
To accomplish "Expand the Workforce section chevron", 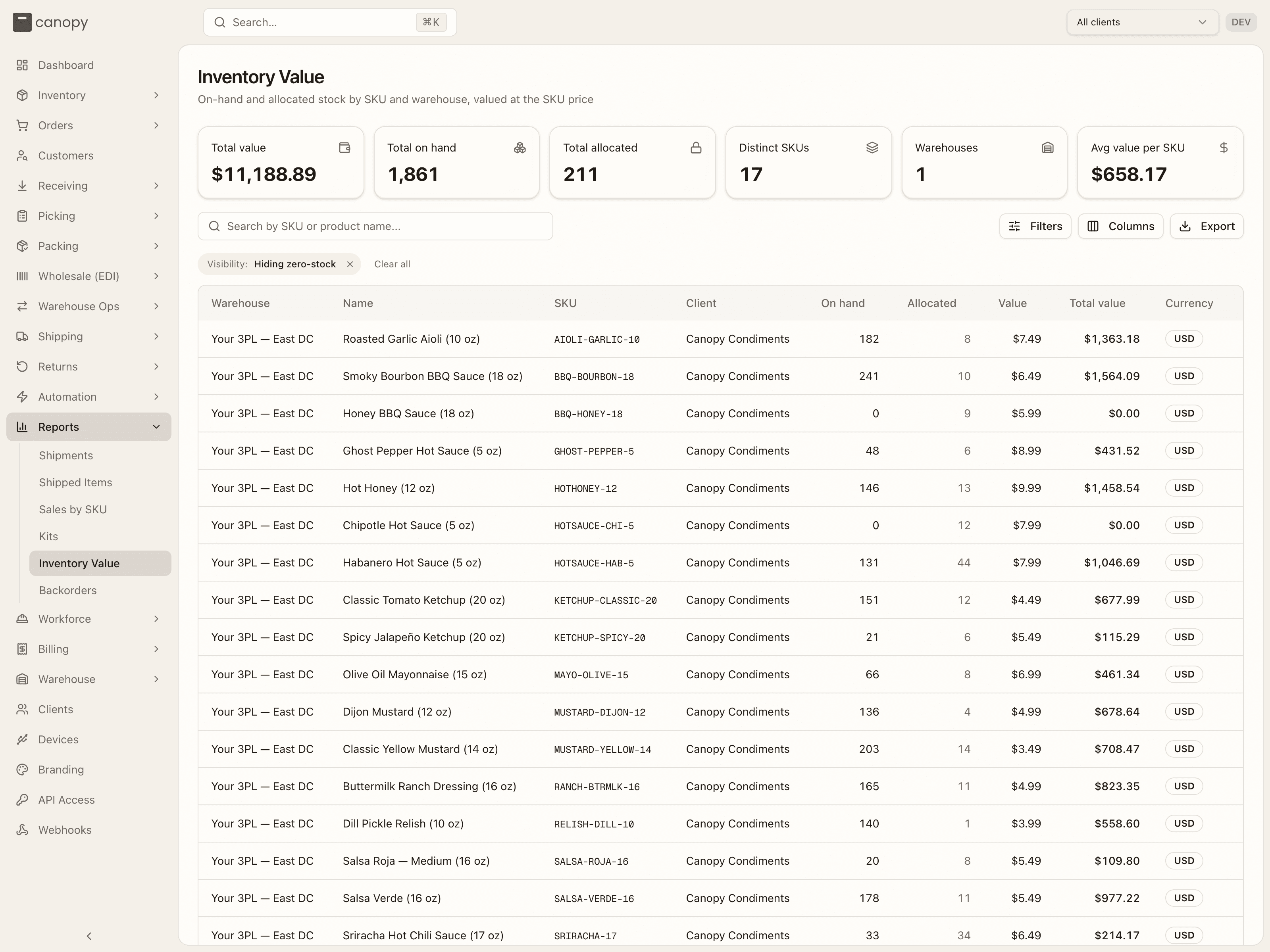I will (x=156, y=618).
